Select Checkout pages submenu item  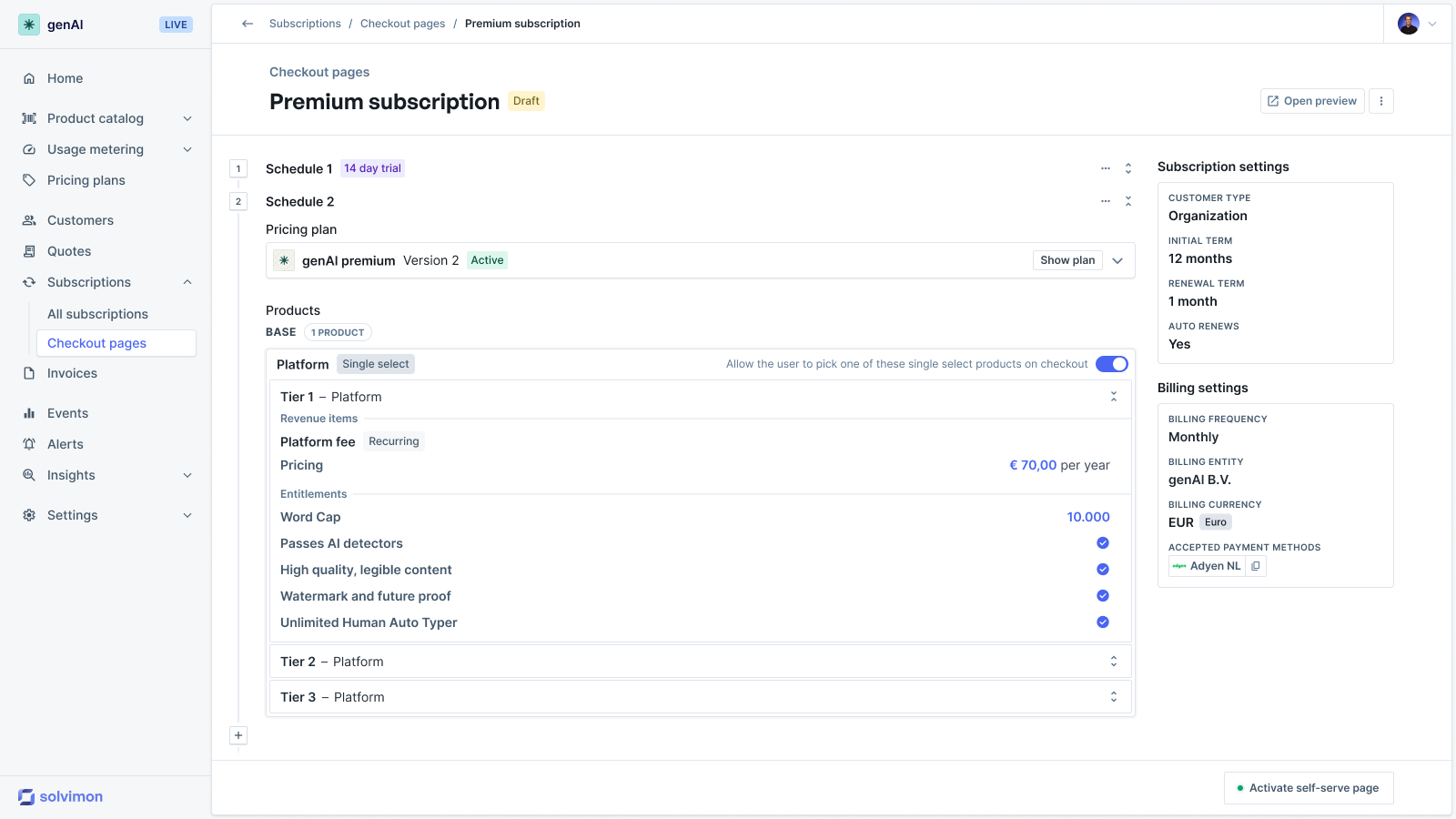click(116, 343)
